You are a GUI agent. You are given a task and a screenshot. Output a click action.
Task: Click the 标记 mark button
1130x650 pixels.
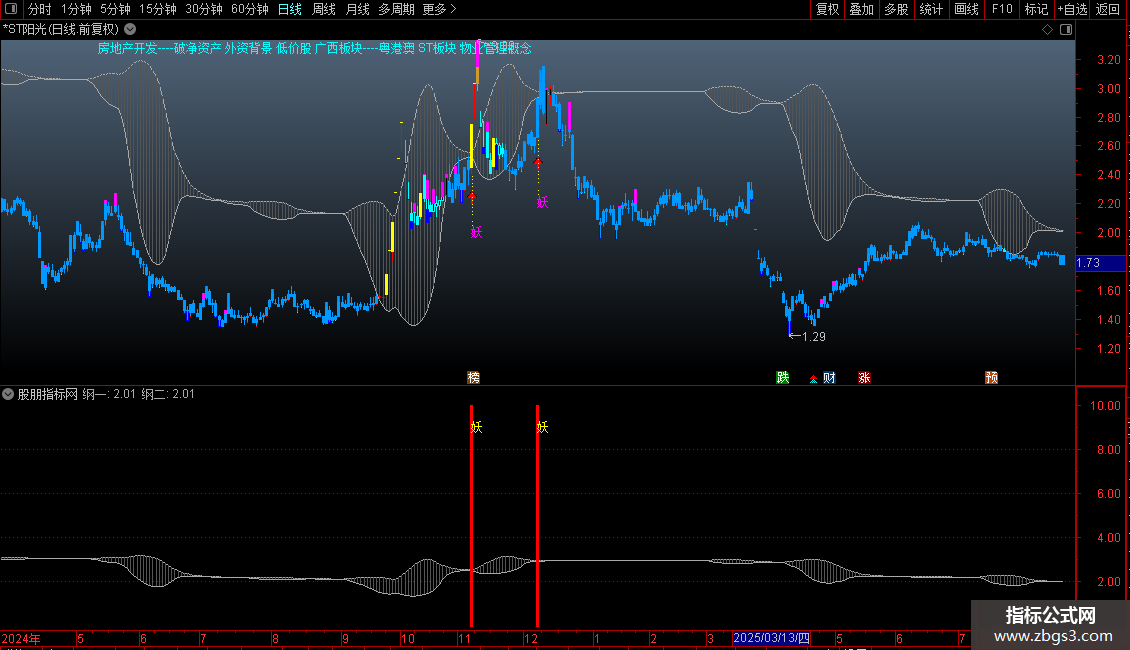tap(1036, 9)
